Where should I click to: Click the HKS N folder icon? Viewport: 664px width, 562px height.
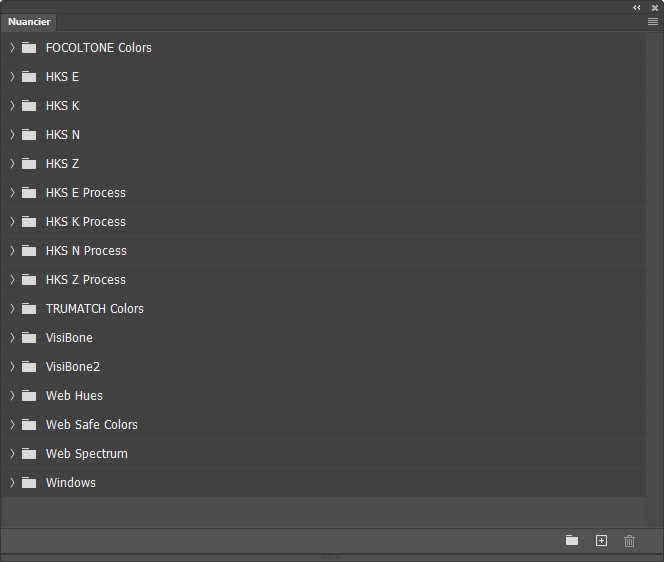(29, 135)
